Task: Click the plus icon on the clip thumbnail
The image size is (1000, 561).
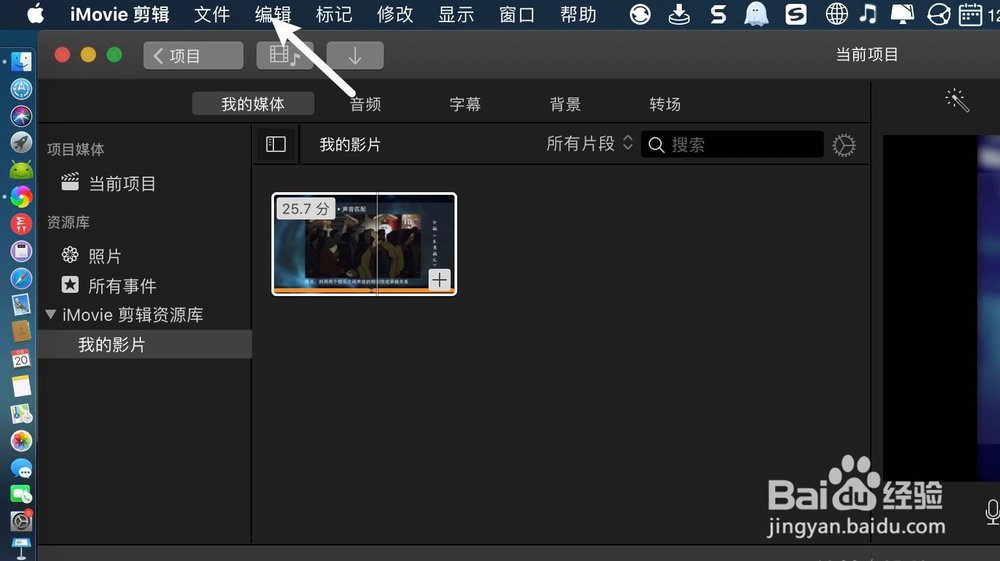Action: [439, 279]
